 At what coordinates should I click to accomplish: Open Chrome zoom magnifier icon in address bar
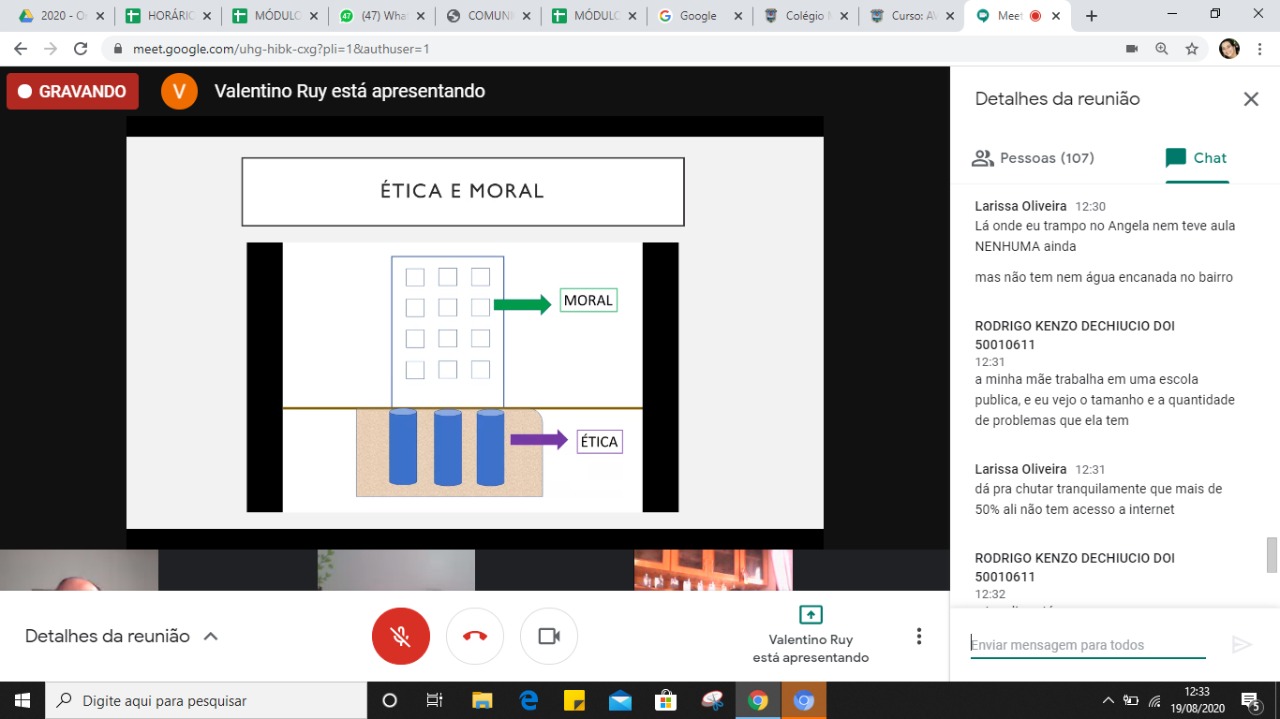(1162, 48)
